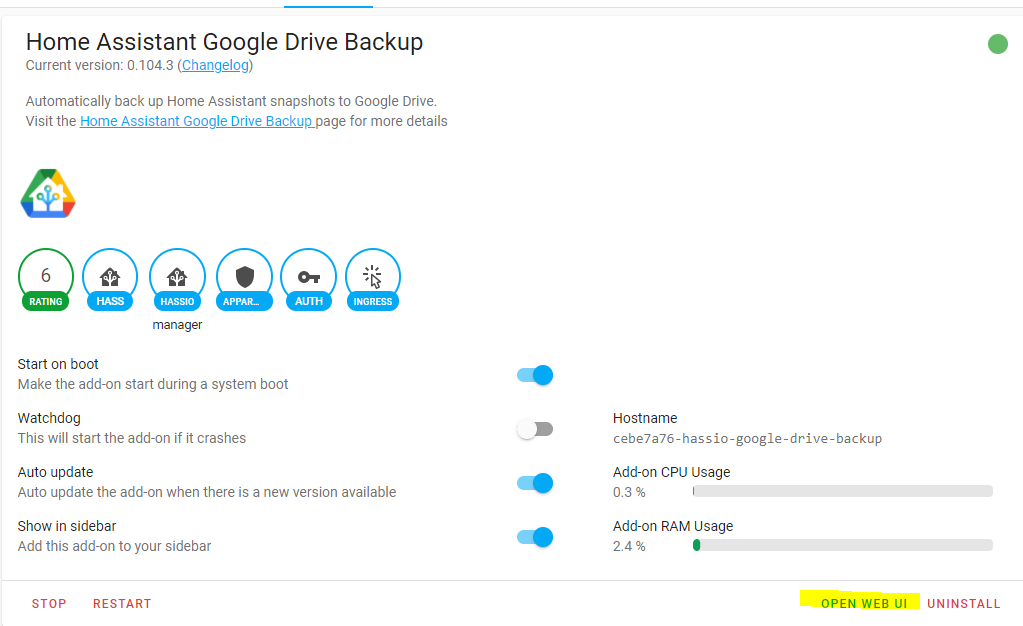Image resolution: width=1023 pixels, height=626 pixels.
Task: Toggle Show in sidebar switch
Action: tap(535, 537)
